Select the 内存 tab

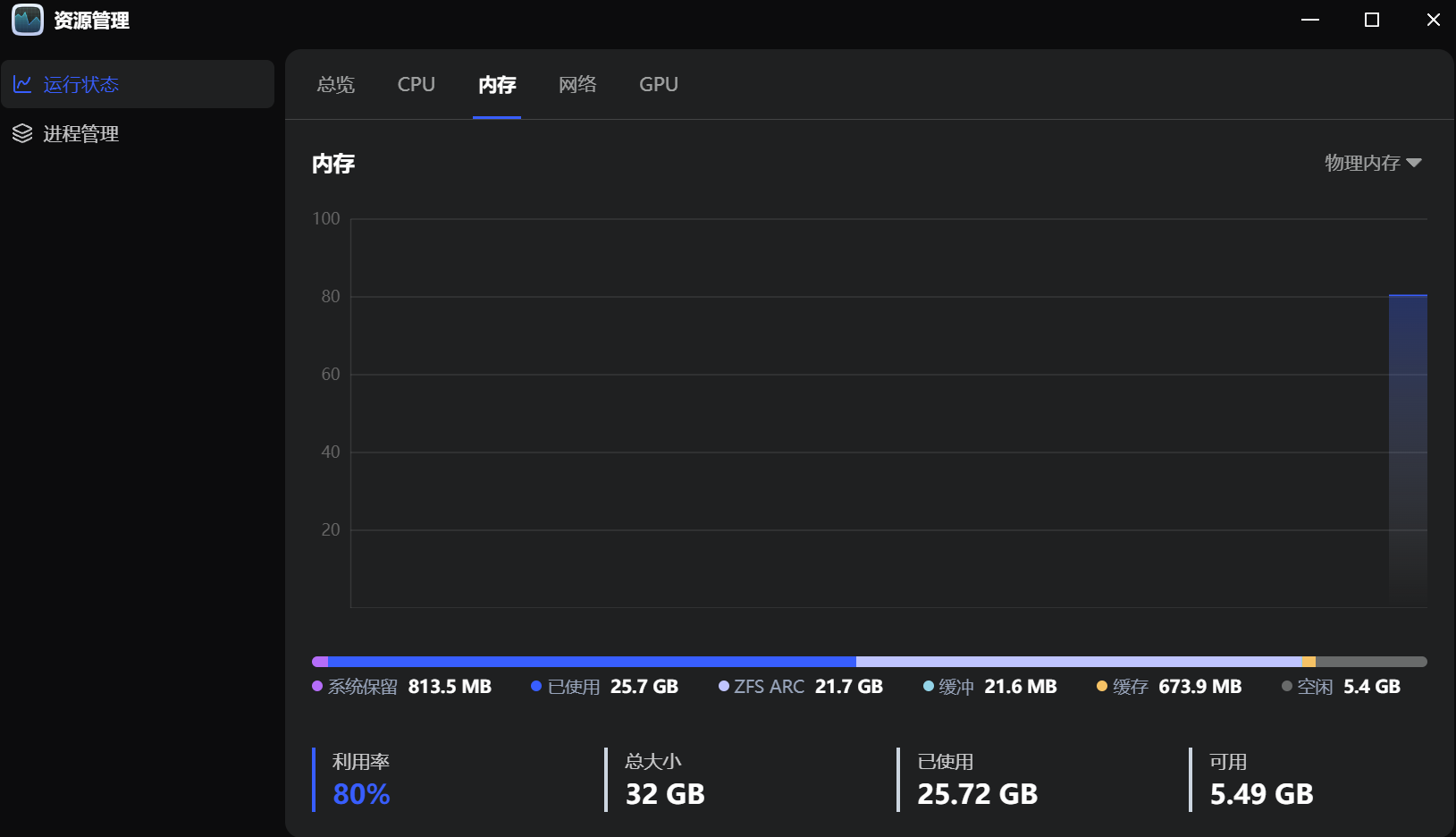click(497, 84)
